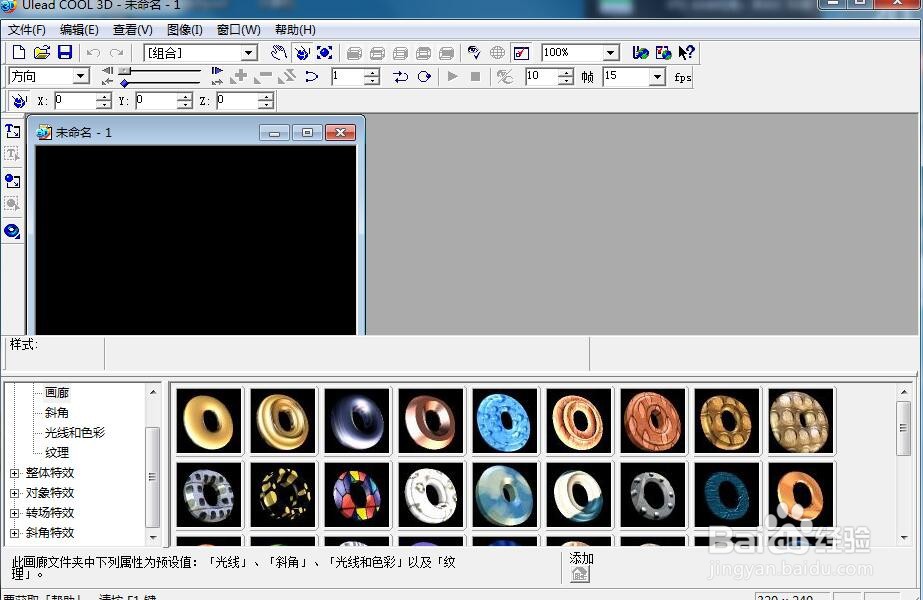This screenshot has height=600, width=923.
Task: Select the Resize object tool
Action: pyautogui.click(x=325, y=52)
